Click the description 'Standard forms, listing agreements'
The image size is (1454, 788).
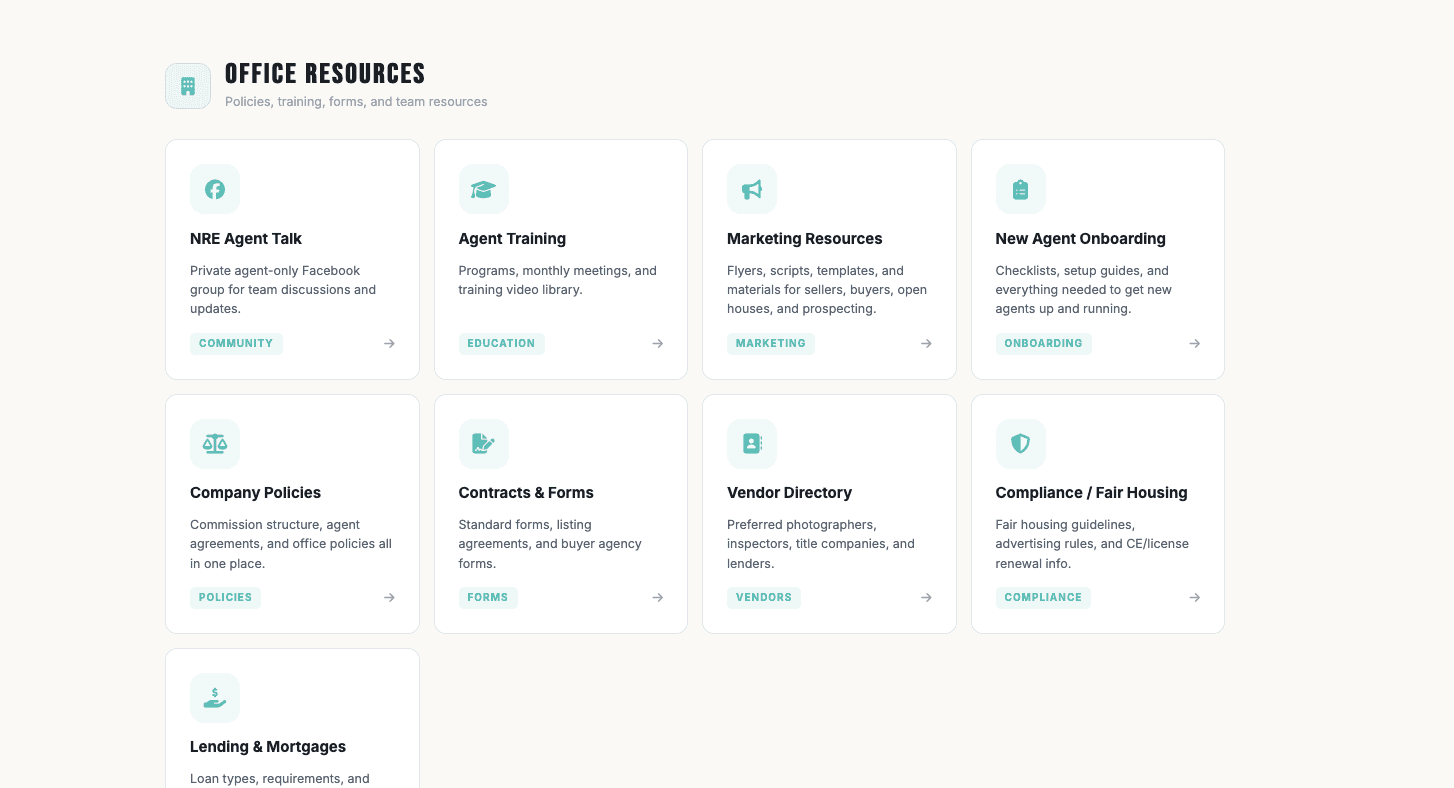tap(550, 544)
